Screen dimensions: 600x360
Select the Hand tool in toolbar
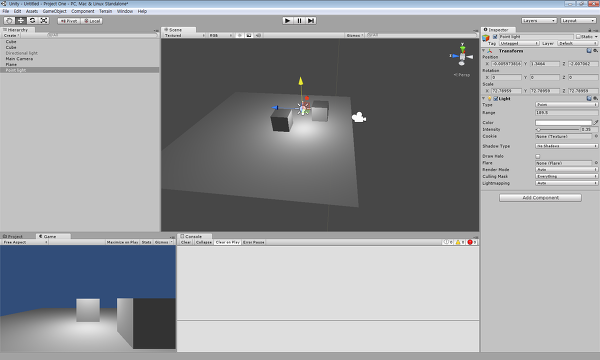[x=9, y=21]
